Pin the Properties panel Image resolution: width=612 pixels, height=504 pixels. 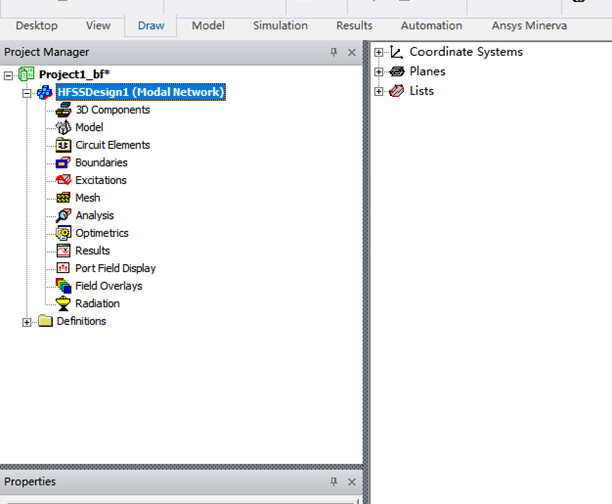coord(334,482)
